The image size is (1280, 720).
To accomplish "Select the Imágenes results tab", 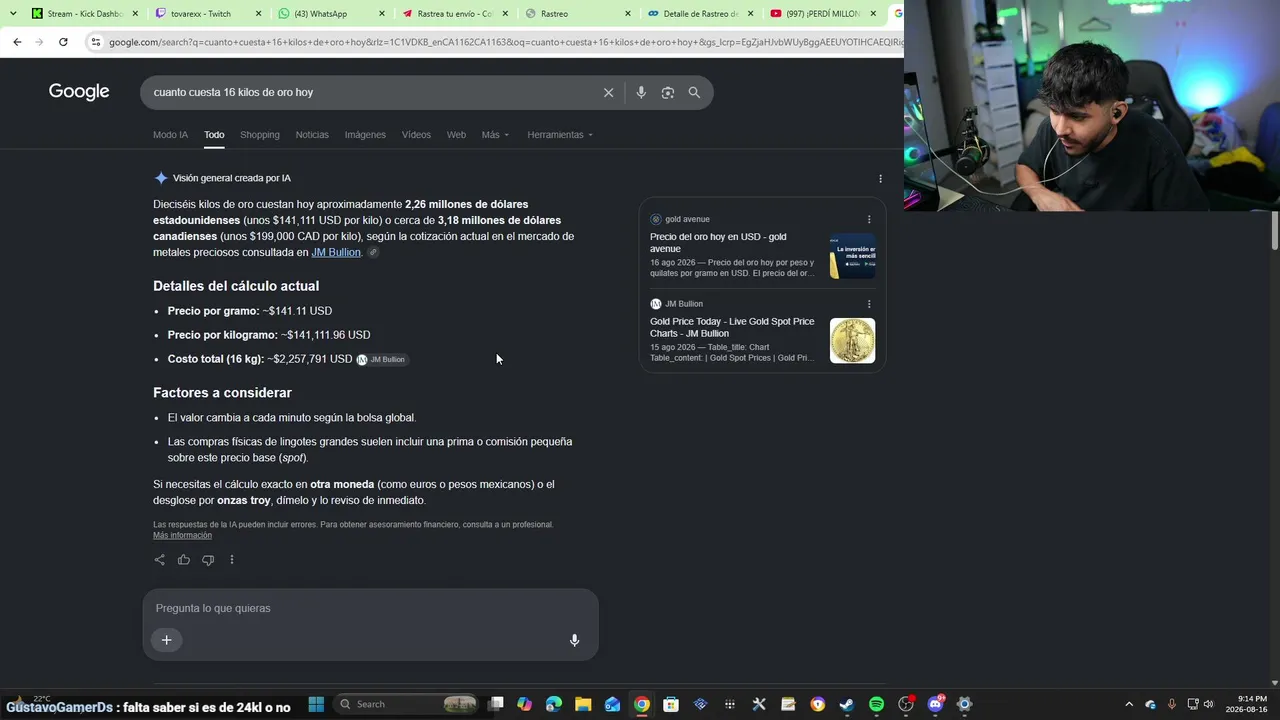I will (x=365, y=135).
